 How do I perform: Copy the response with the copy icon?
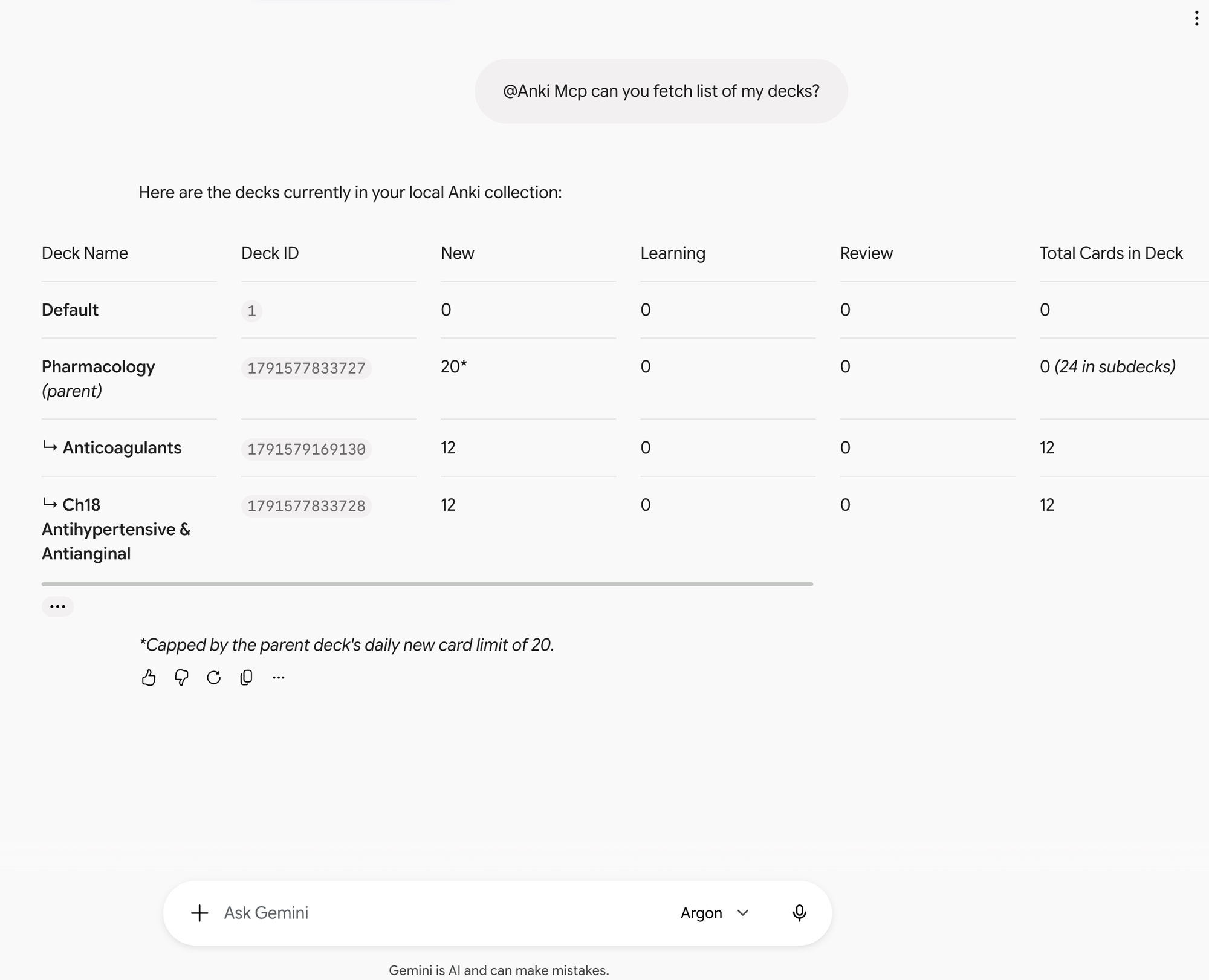tap(246, 678)
